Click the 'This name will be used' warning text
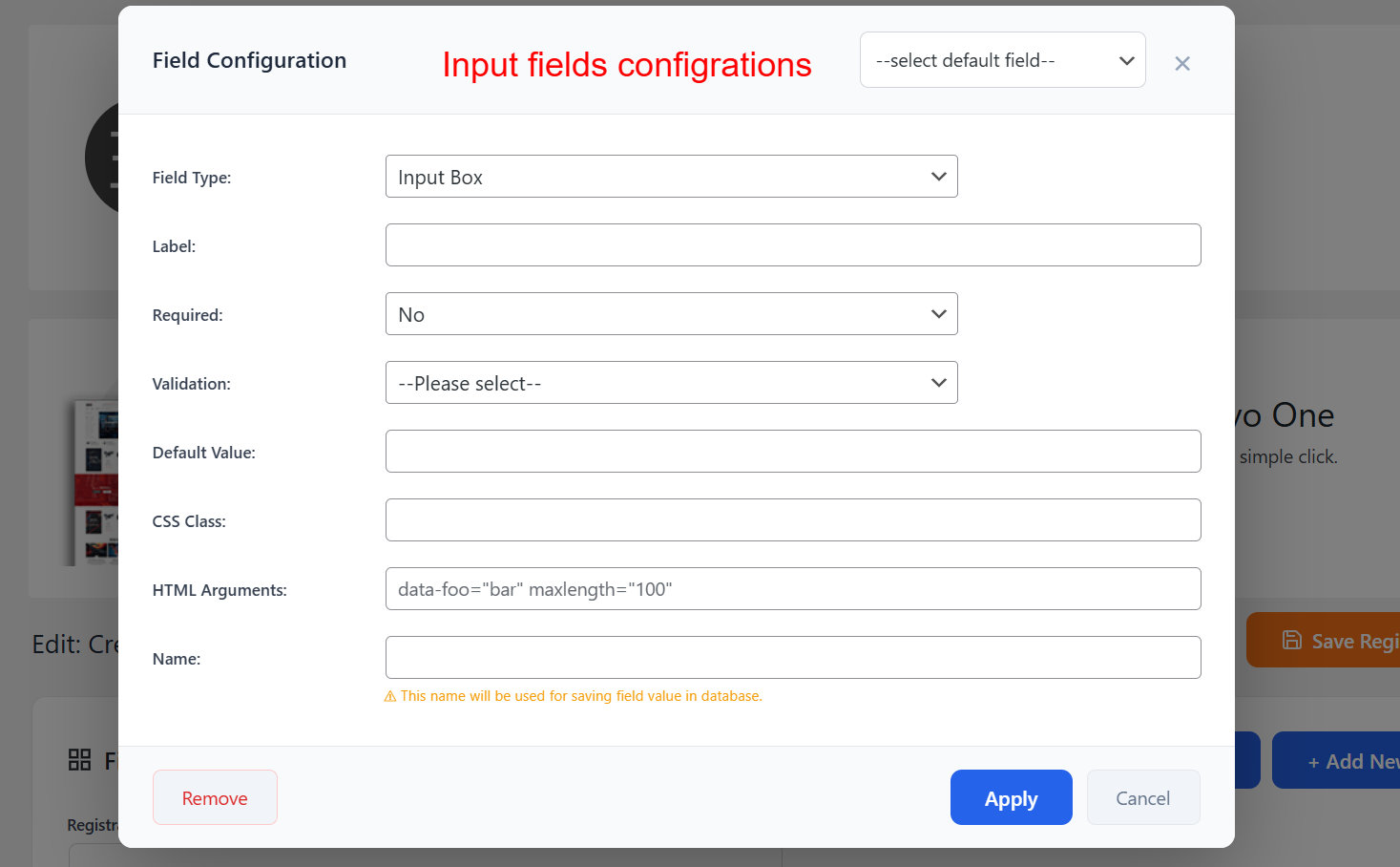1400x867 pixels. [x=581, y=696]
